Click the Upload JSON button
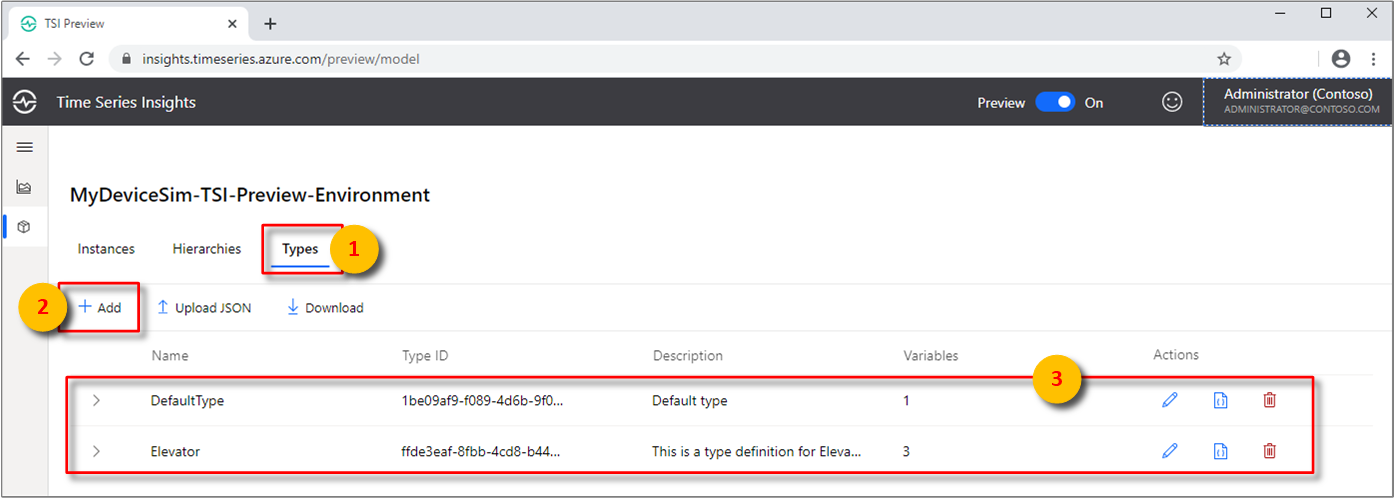1395x498 pixels. (205, 308)
